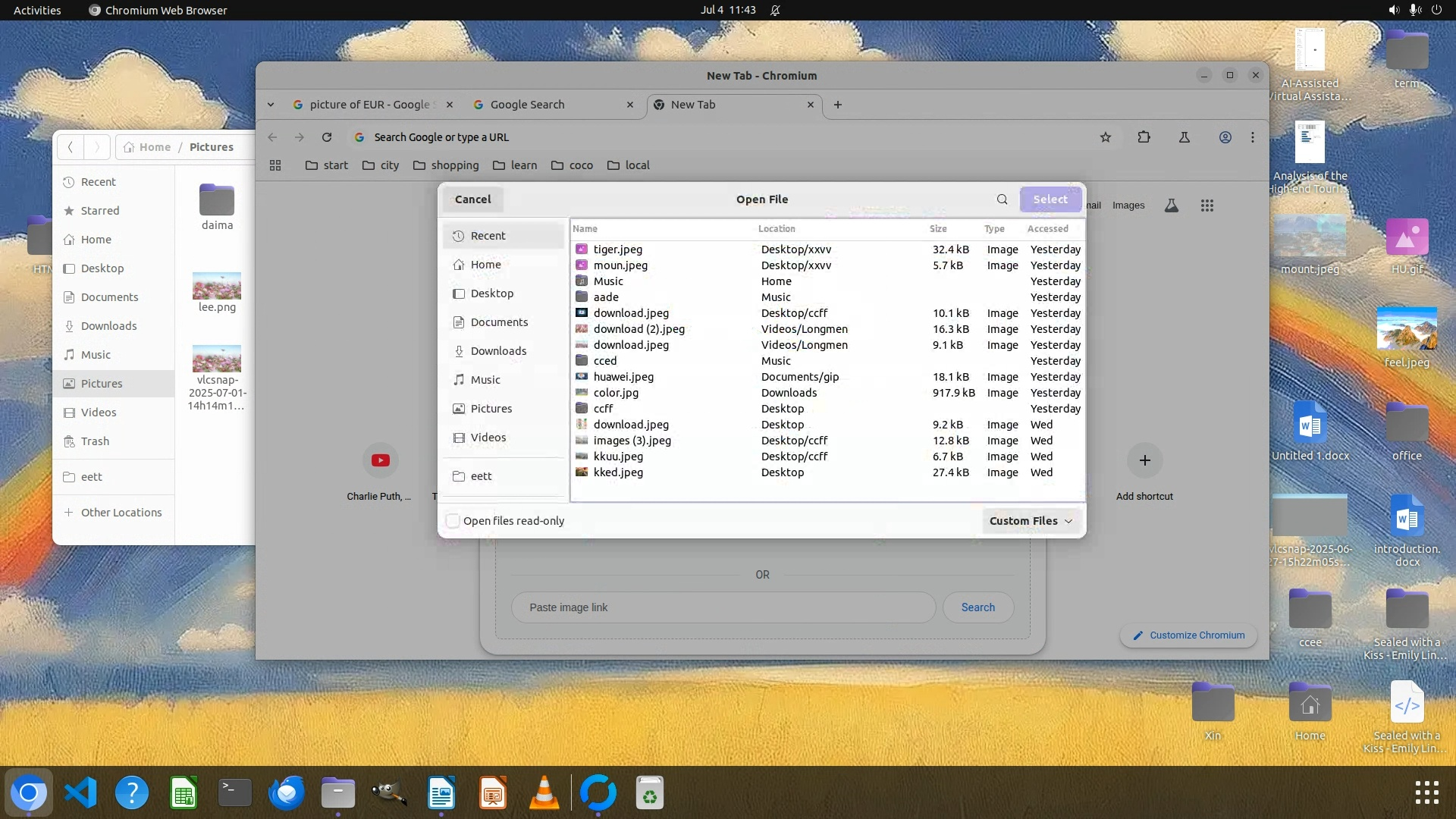Click the Chromium profile avatar icon
Image resolution: width=1456 pixels, height=819 pixels.
[1225, 137]
